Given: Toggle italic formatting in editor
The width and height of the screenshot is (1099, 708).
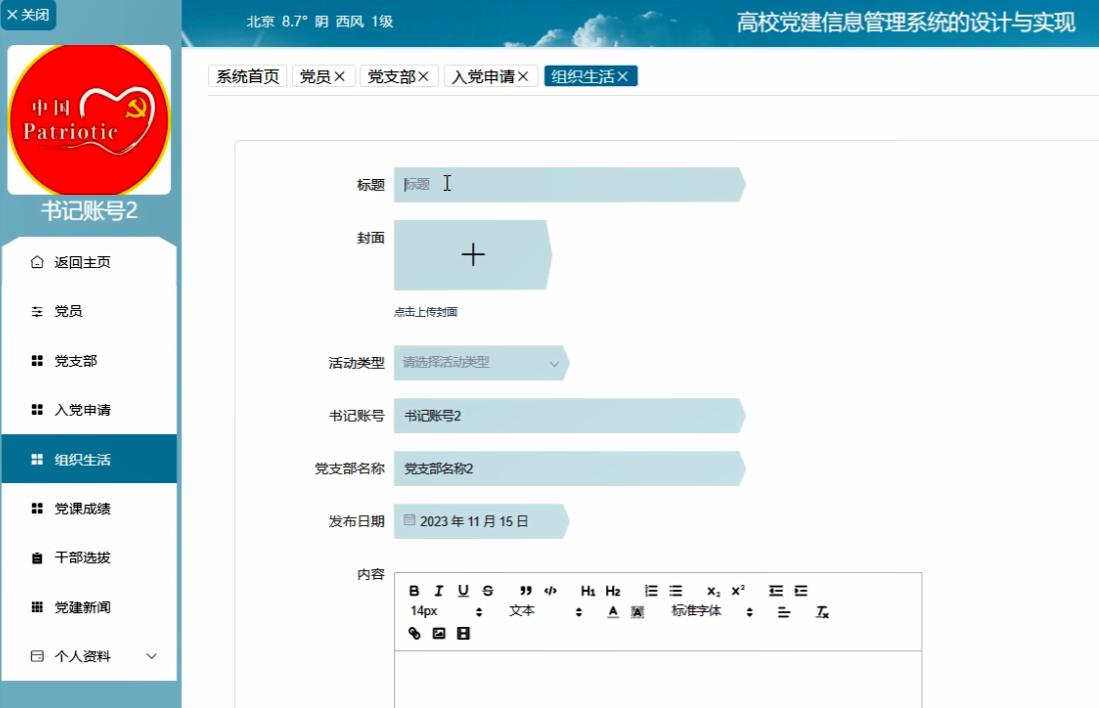Looking at the screenshot, I should coord(439,591).
